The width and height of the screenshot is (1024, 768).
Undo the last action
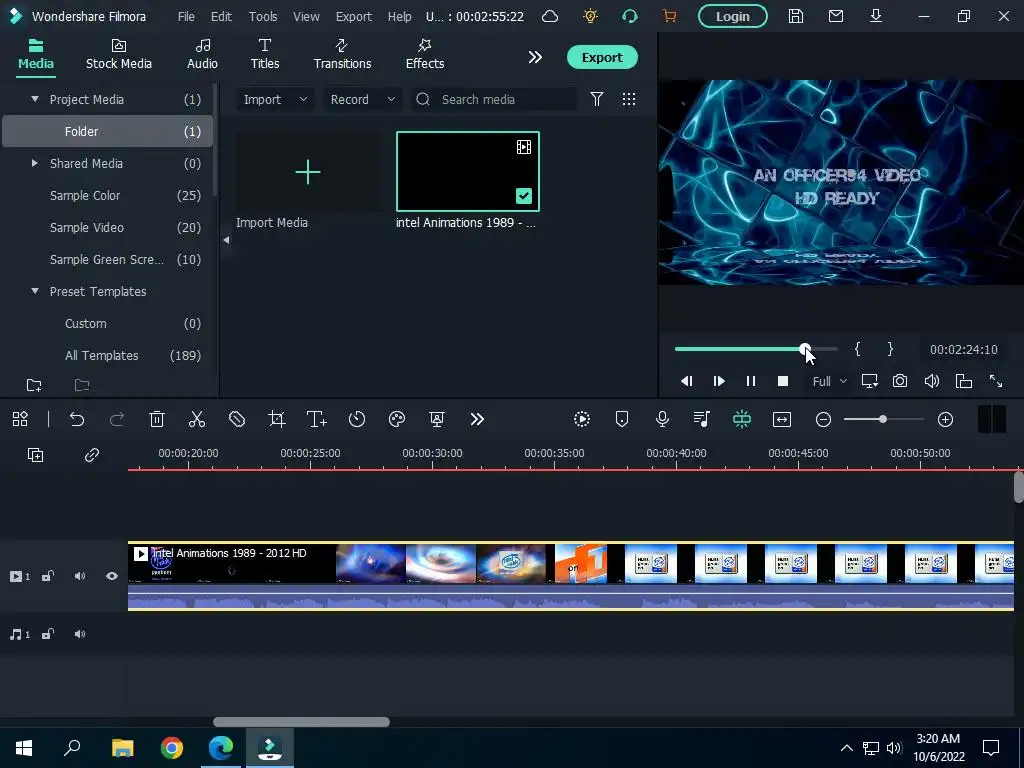click(x=77, y=419)
